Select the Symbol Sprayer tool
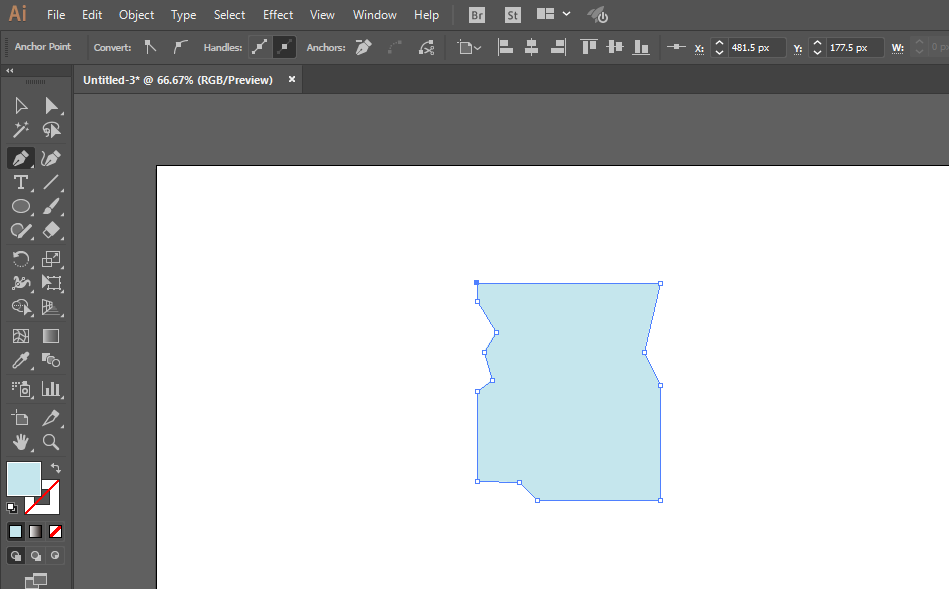This screenshot has width=949, height=589. click(21, 389)
